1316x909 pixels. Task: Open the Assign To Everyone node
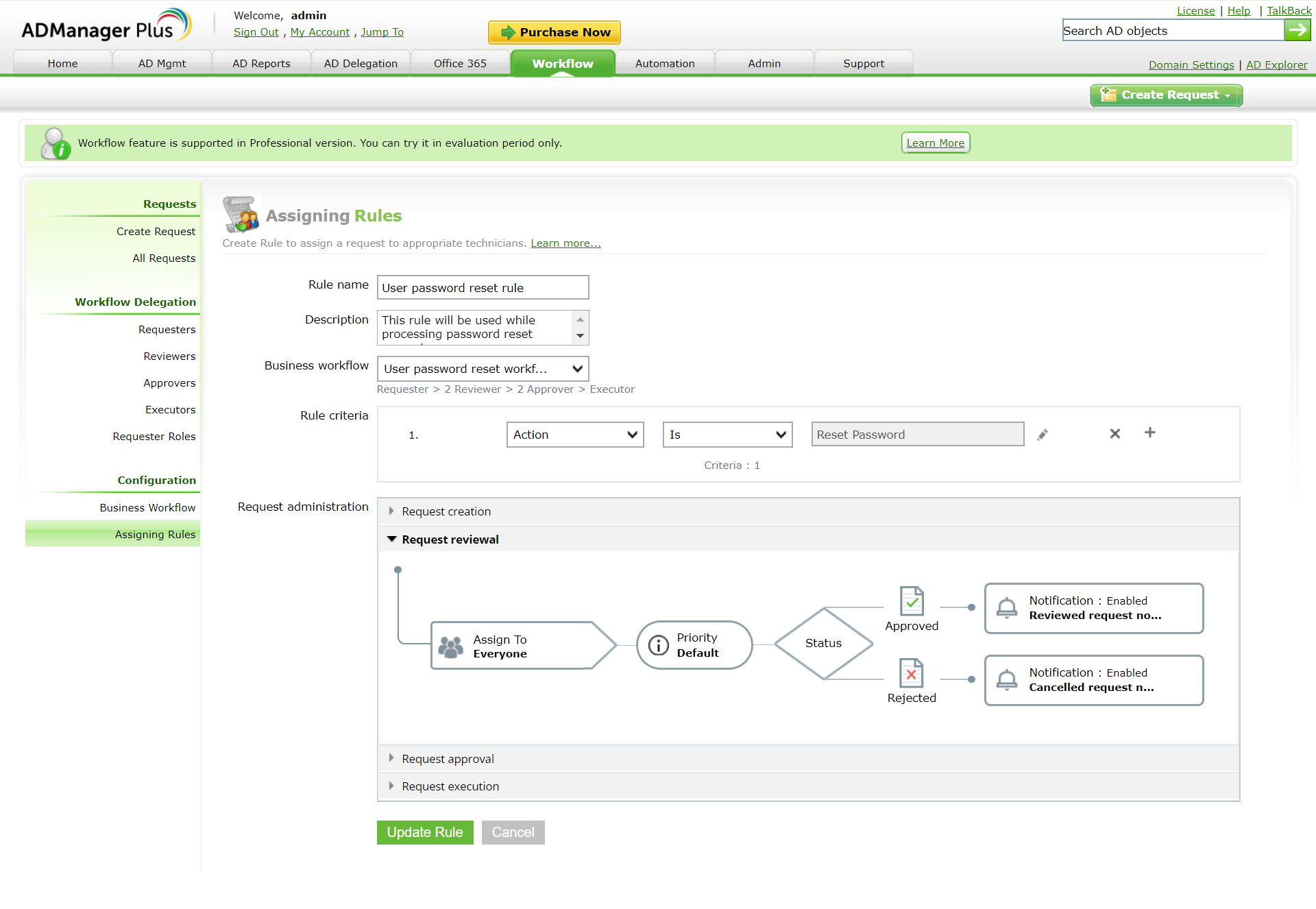tap(514, 646)
